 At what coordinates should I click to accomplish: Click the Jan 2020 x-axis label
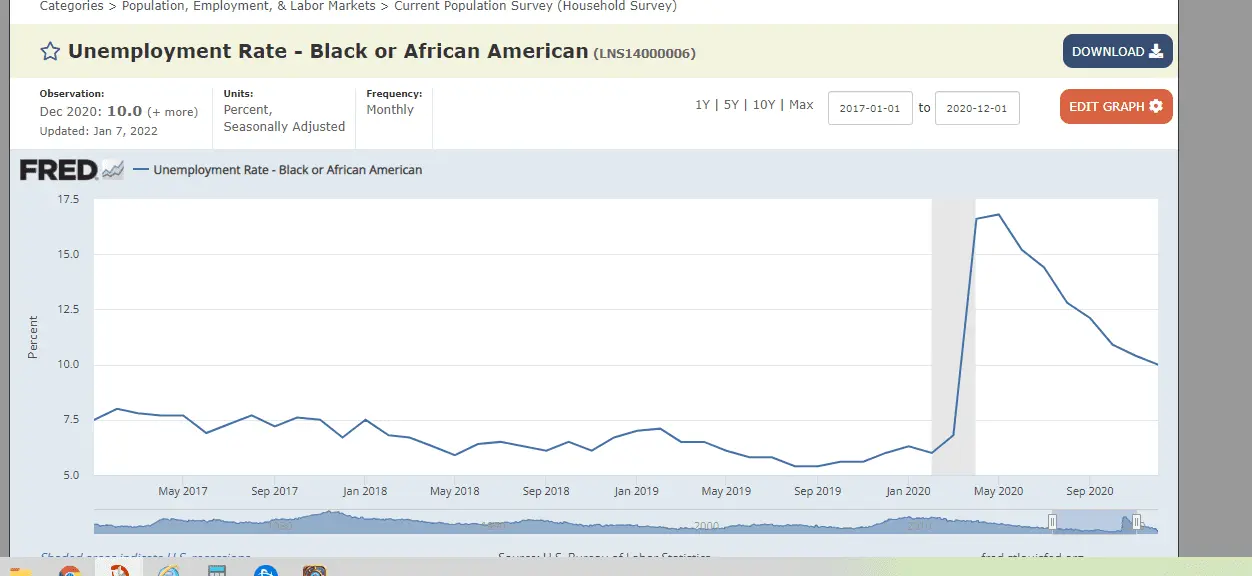(x=908, y=491)
